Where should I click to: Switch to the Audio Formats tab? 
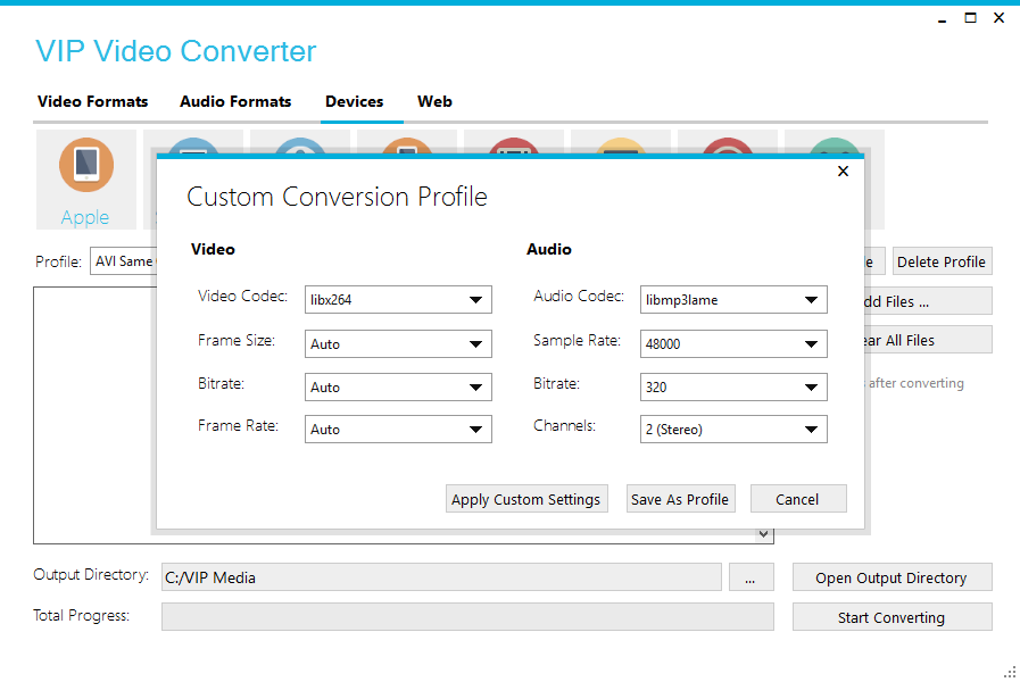(235, 102)
